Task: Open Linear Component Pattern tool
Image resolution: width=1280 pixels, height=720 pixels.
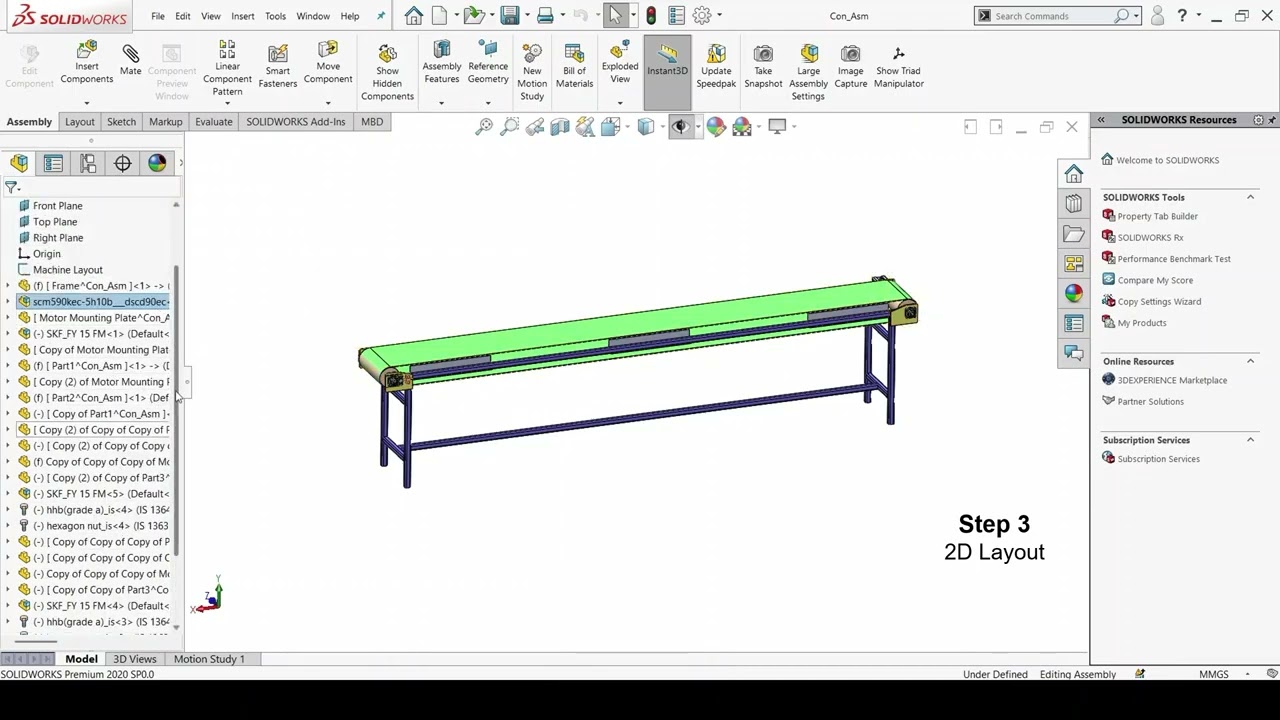Action: coord(227,68)
